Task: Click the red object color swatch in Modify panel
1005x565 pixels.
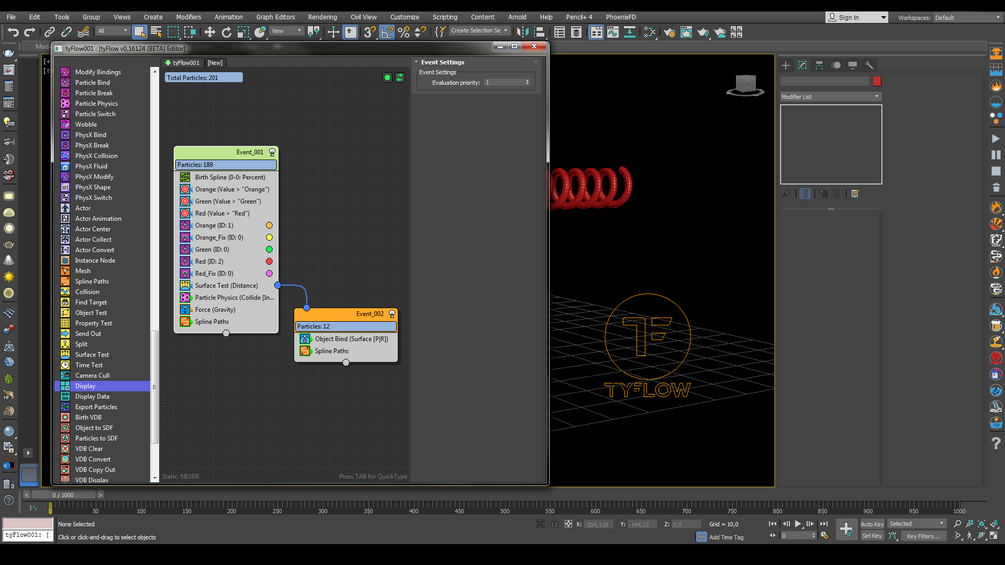Action: tap(877, 81)
